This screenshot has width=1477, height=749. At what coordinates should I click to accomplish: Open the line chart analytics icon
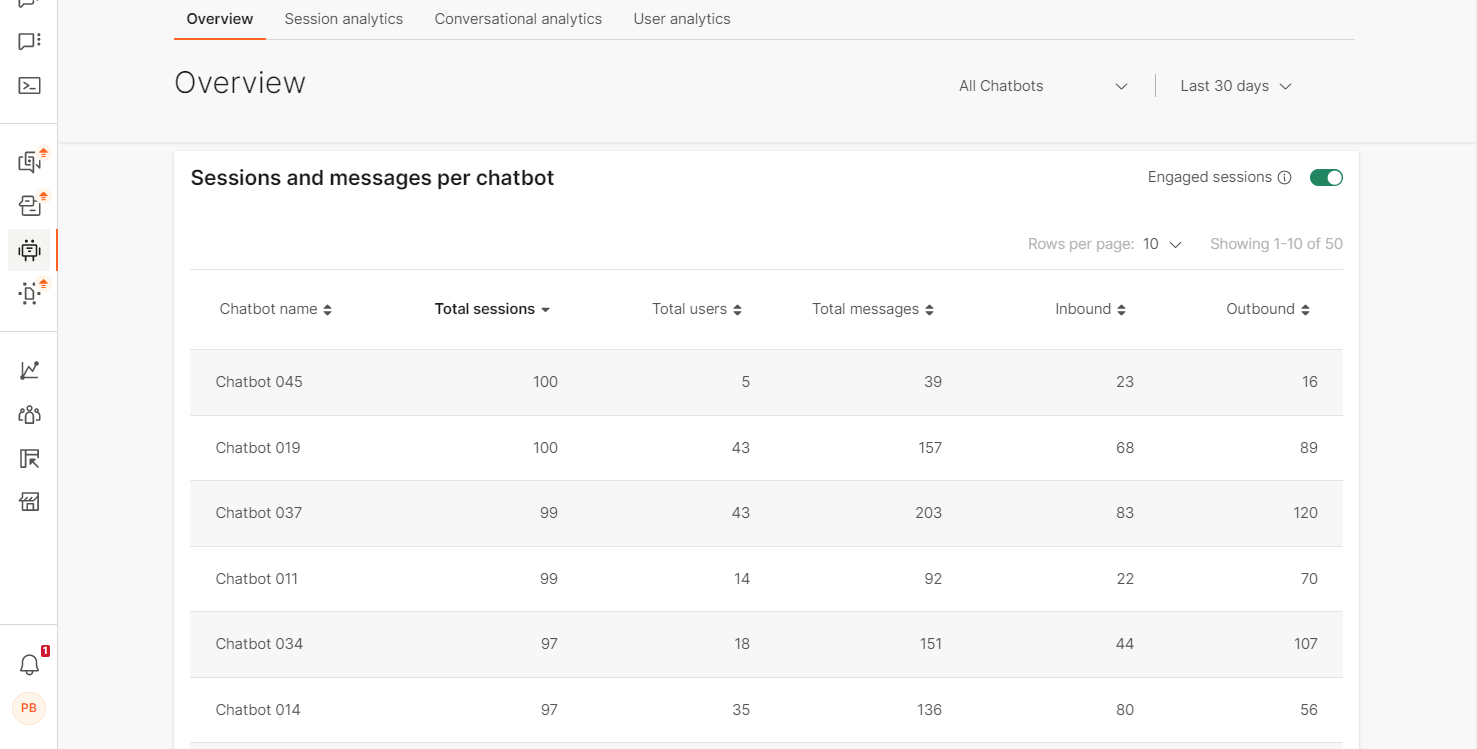29,370
